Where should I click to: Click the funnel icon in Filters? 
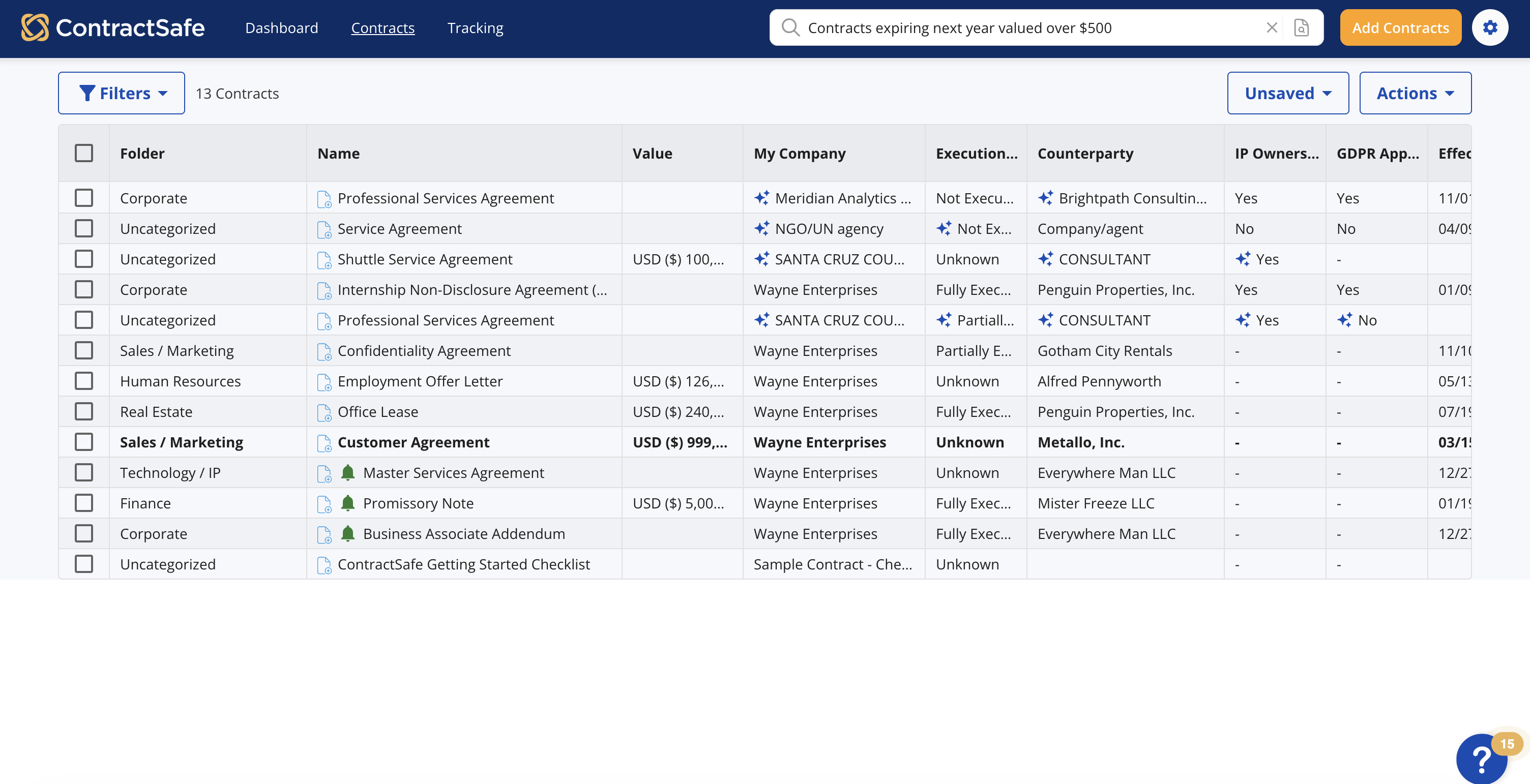tap(86, 93)
